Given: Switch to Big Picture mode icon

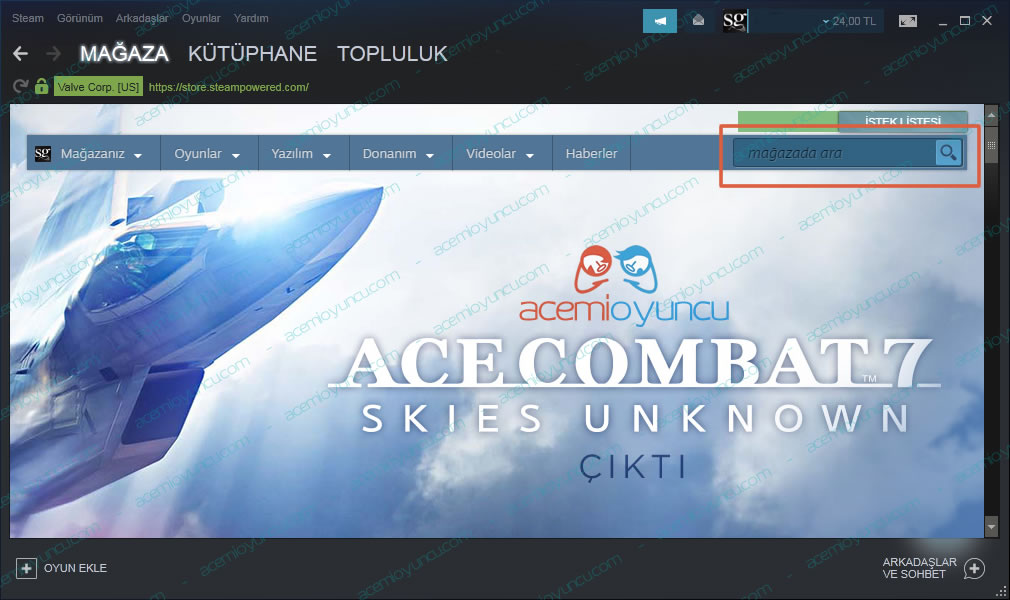Looking at the screenshot, I should (x=908, y=21).
